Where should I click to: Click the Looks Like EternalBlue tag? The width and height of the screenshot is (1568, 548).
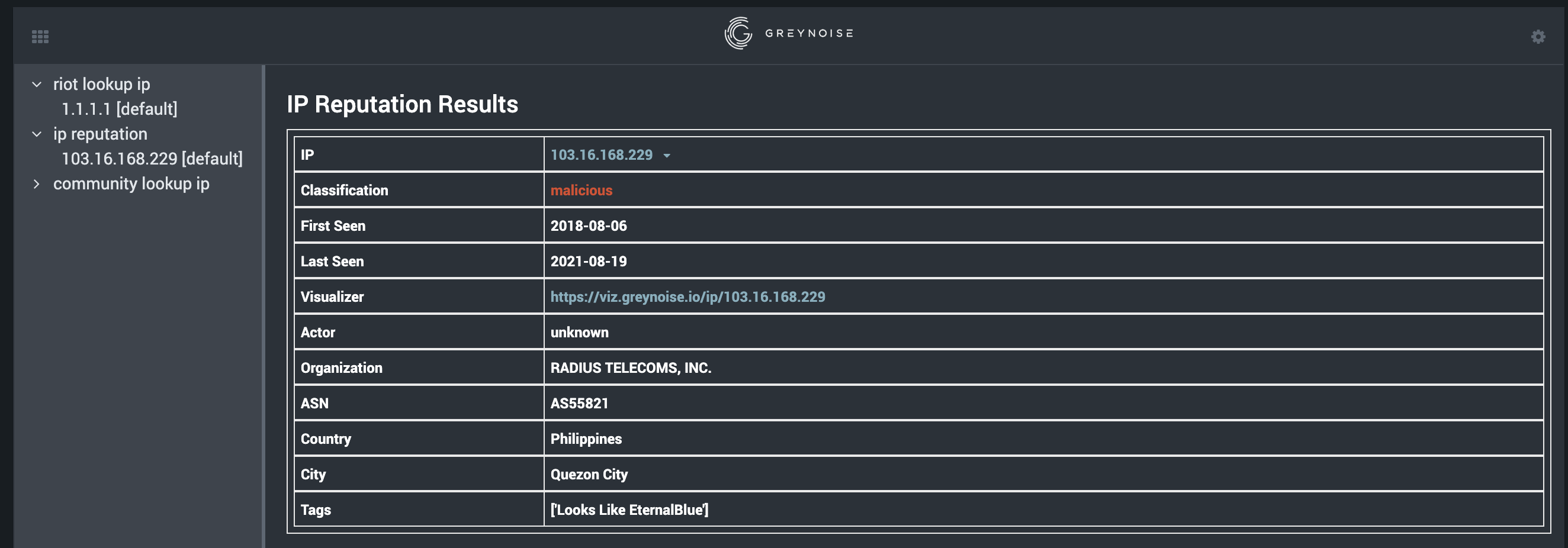pos(629,510)
